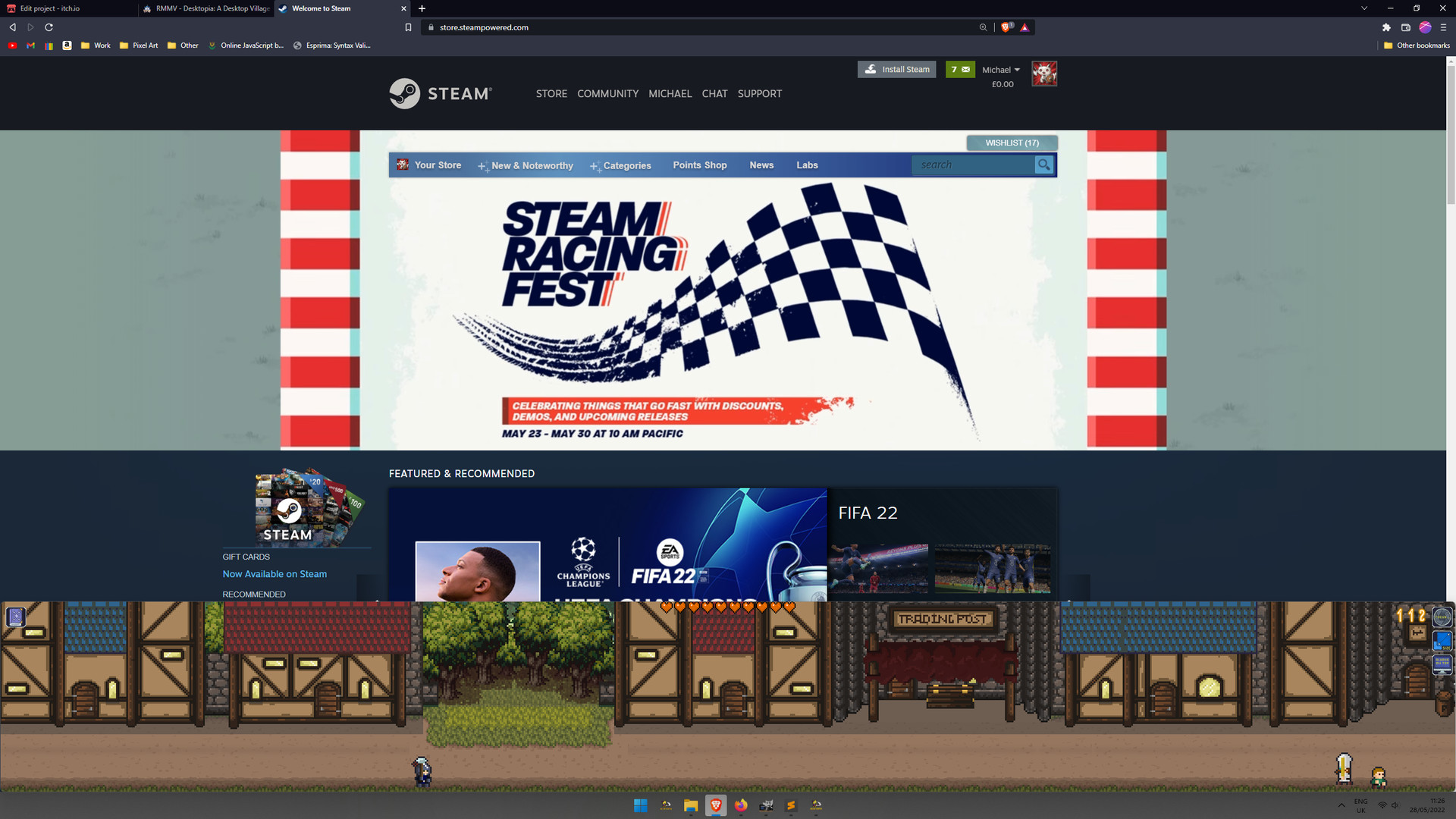Click the Install Steam button
This screenshot has width=1456, height=819.
[896, 69]
